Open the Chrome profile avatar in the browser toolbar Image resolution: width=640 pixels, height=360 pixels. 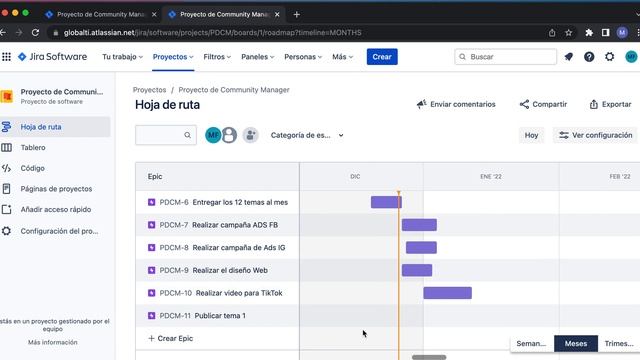pyautogui.click(x=622, y=33)
